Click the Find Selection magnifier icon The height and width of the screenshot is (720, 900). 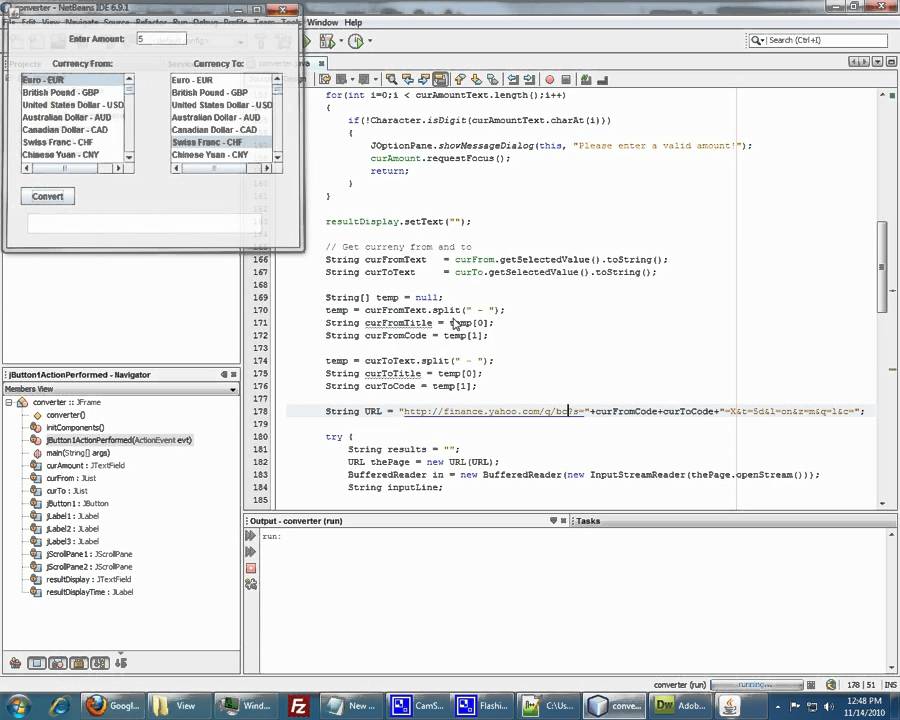click(x=391, y=79)
